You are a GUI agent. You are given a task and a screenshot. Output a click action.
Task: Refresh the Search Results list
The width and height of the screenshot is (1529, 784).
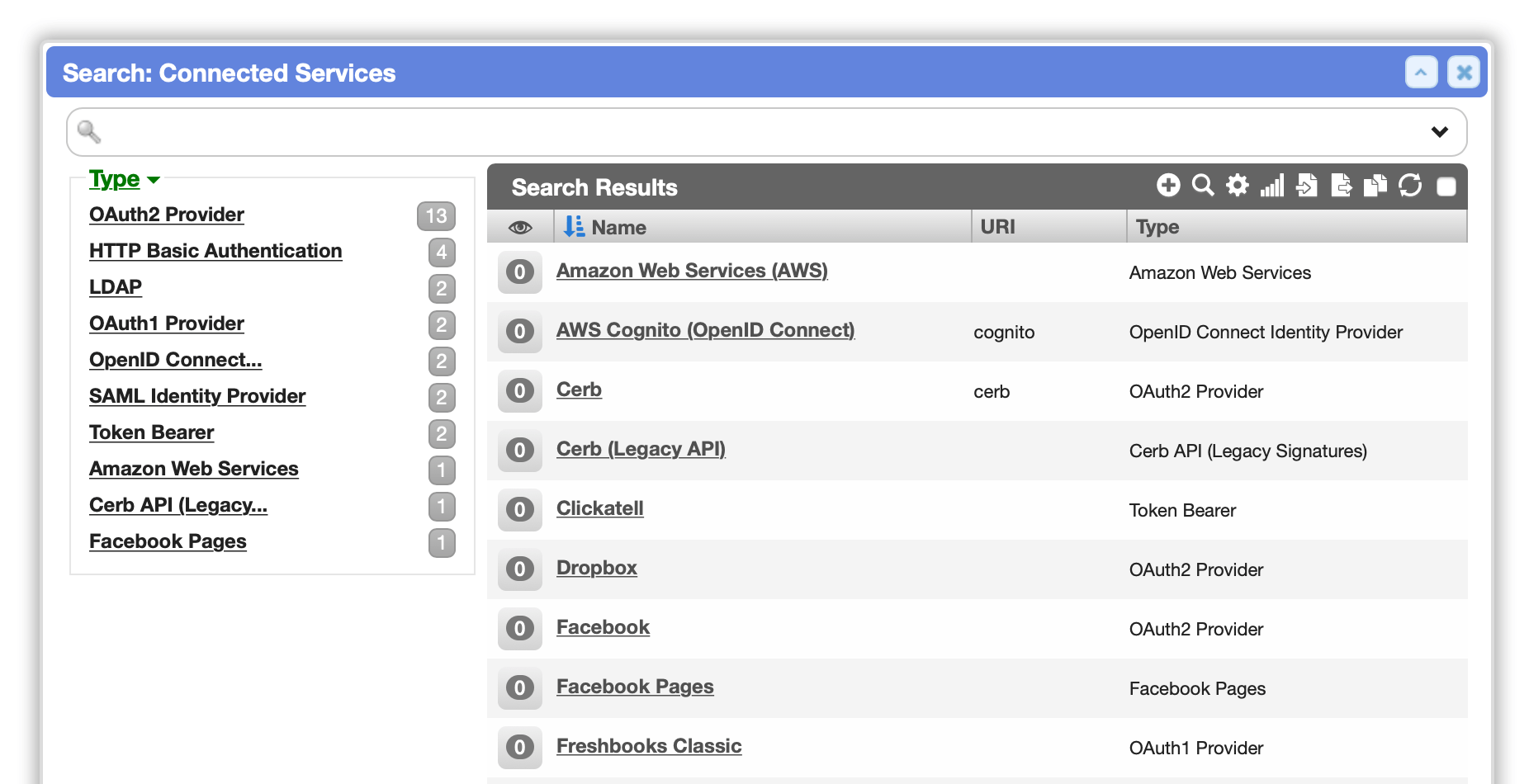pos(1410,185)
